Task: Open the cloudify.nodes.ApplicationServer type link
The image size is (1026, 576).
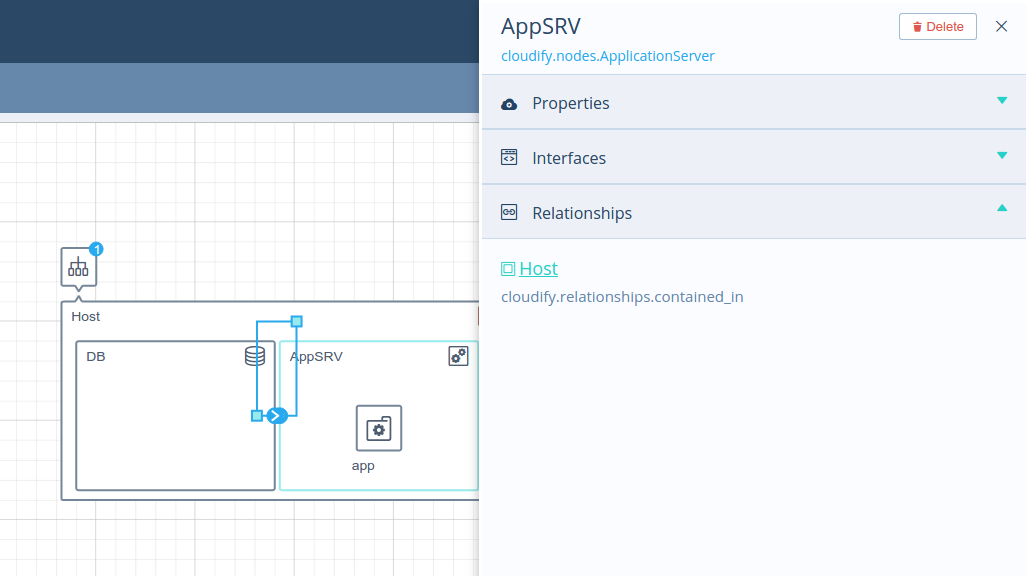Action: tap(608, 56)
